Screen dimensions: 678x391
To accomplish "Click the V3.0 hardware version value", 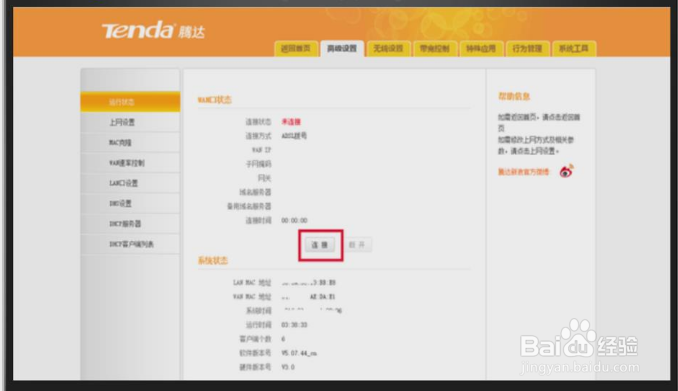I will tap(288, 367).
